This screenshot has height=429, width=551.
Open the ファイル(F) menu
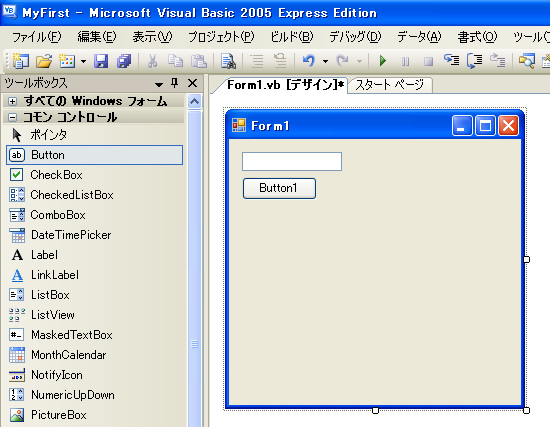click(37, 37)
